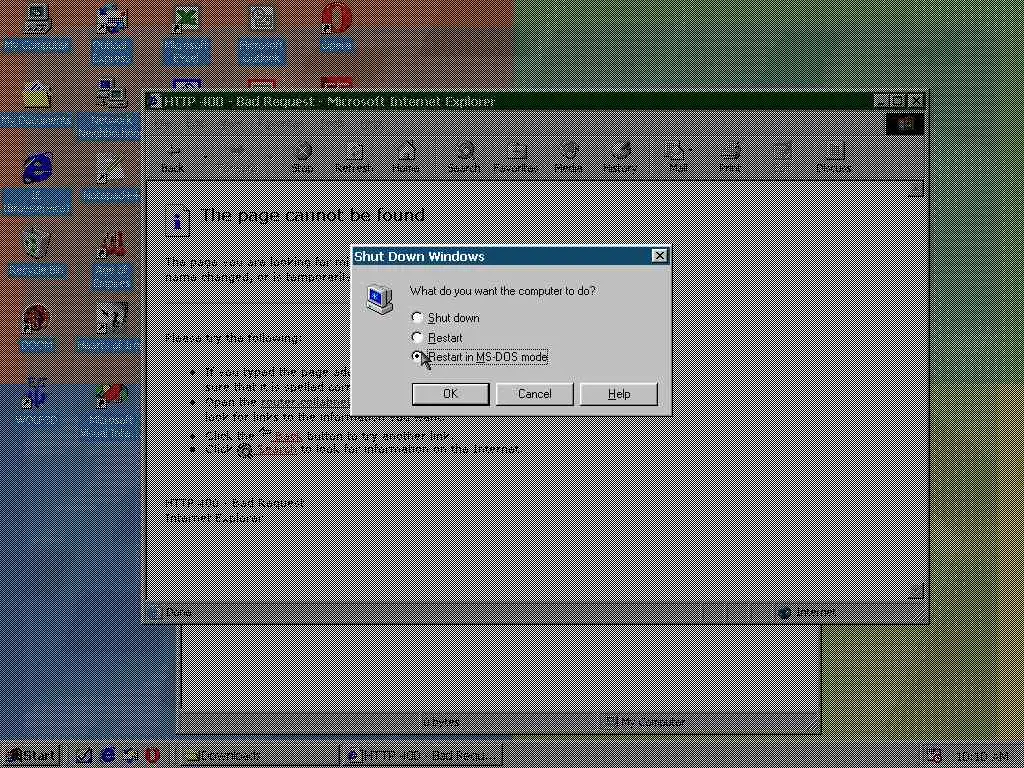Click the info document icon on error page

click(178, 220)
